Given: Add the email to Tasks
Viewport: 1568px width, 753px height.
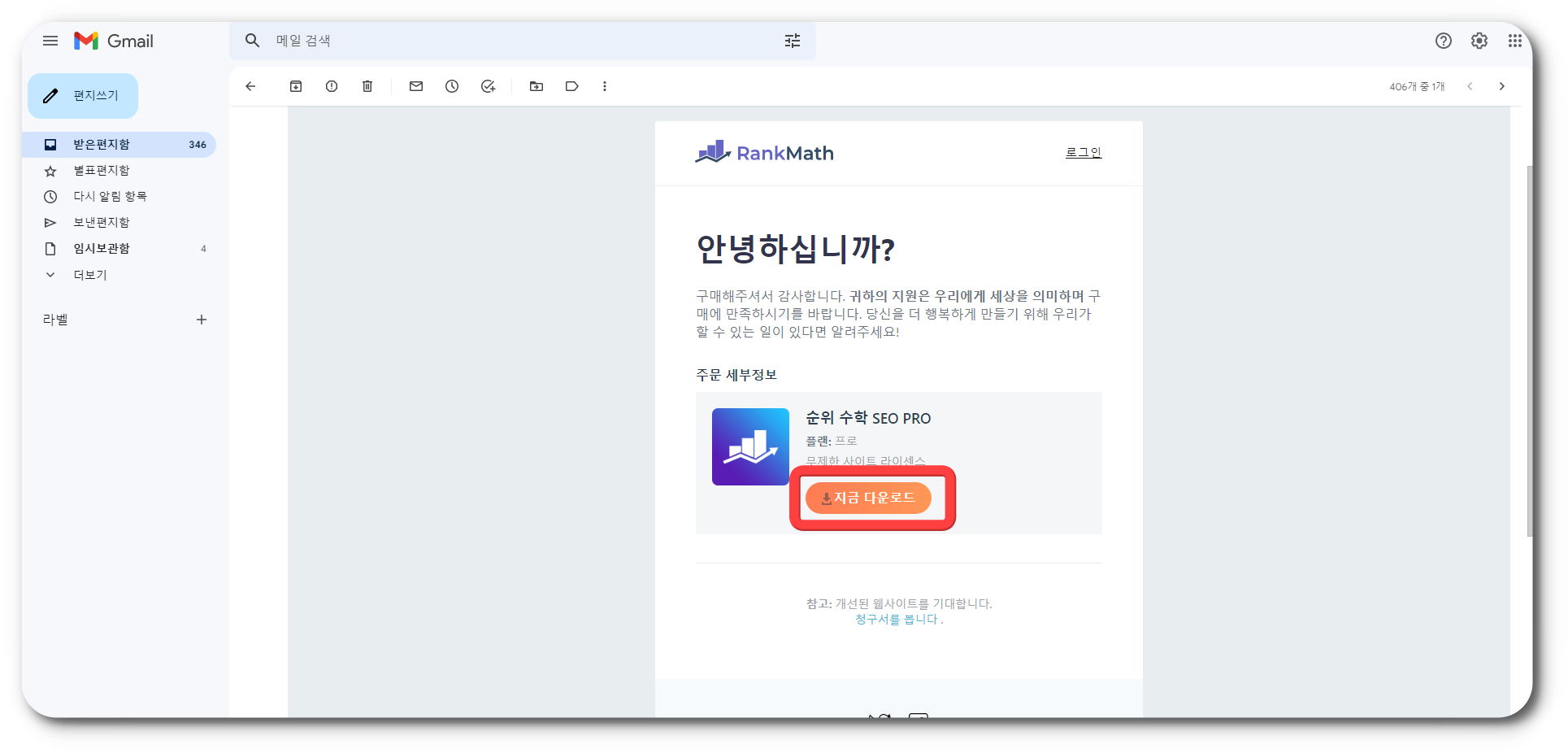Looking at the screenshot, I should tap(488, 86).
